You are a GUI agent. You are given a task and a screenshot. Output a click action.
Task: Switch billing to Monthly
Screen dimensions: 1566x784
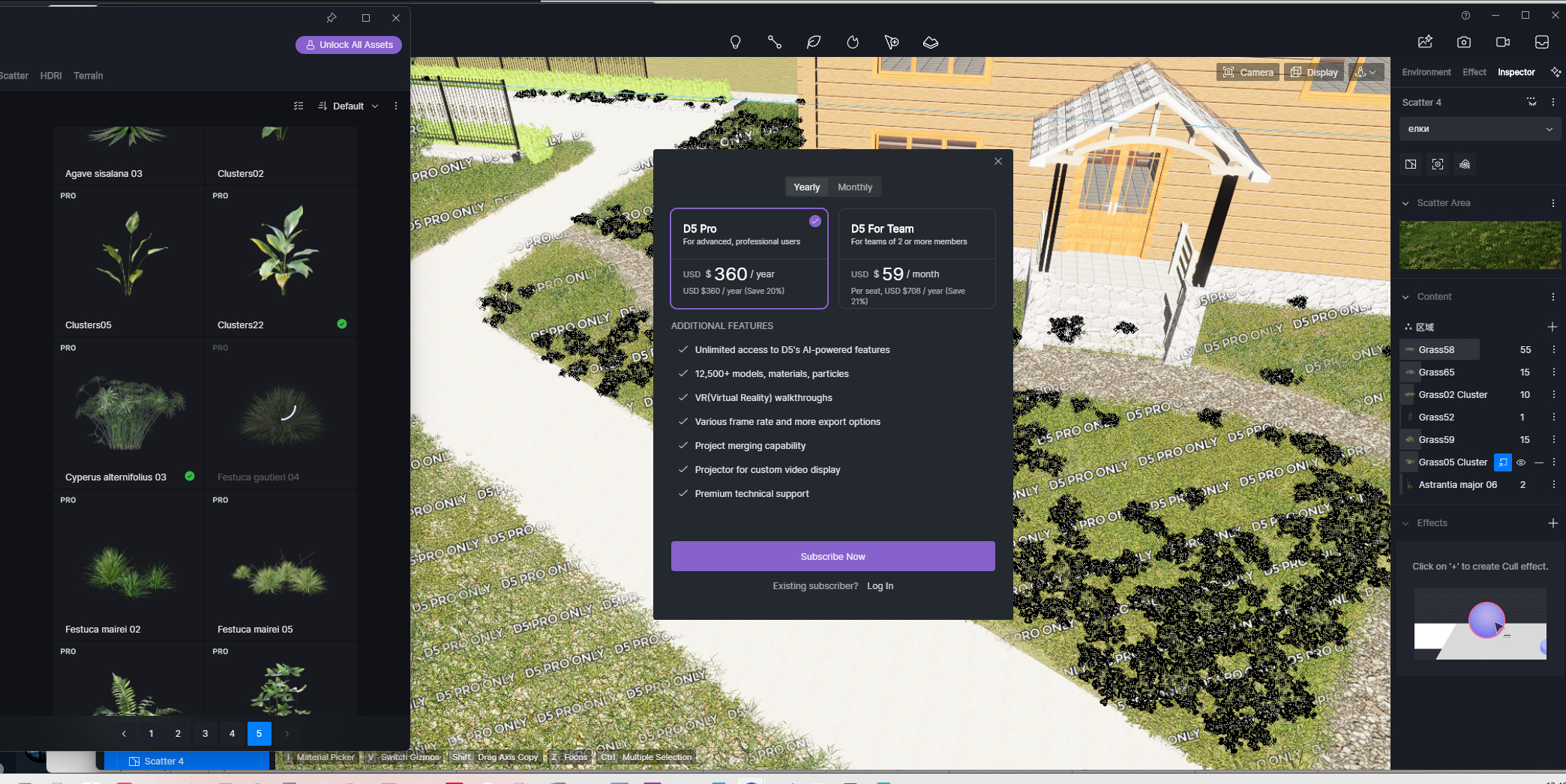(x=854, y=187)
